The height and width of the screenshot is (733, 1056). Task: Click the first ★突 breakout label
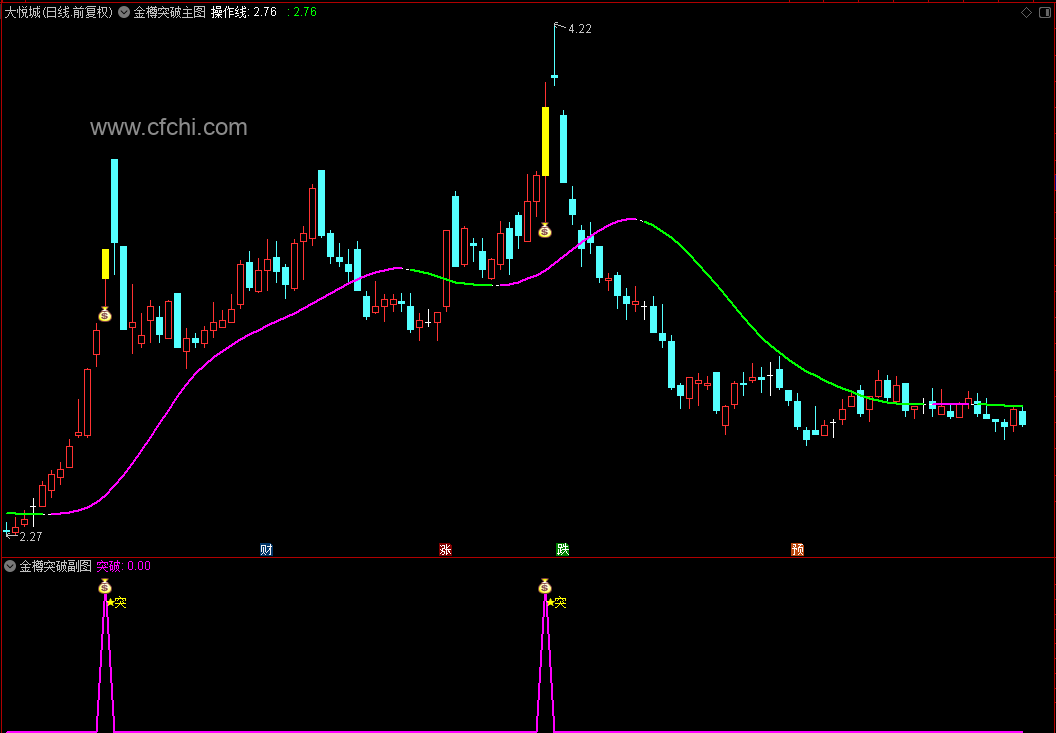pos(117,602)
